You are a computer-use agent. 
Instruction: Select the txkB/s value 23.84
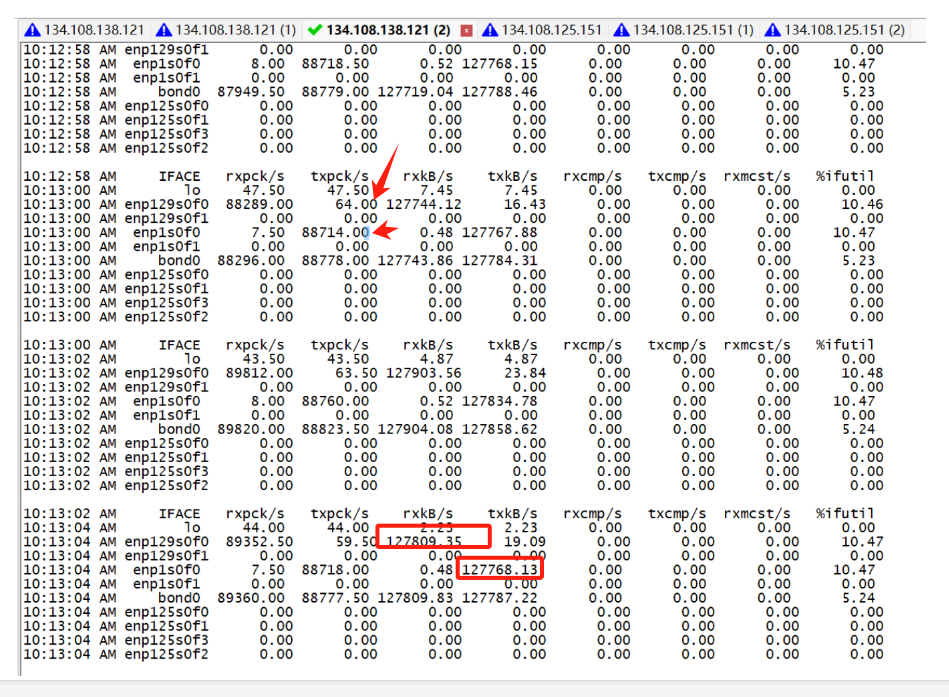[525, 373]
